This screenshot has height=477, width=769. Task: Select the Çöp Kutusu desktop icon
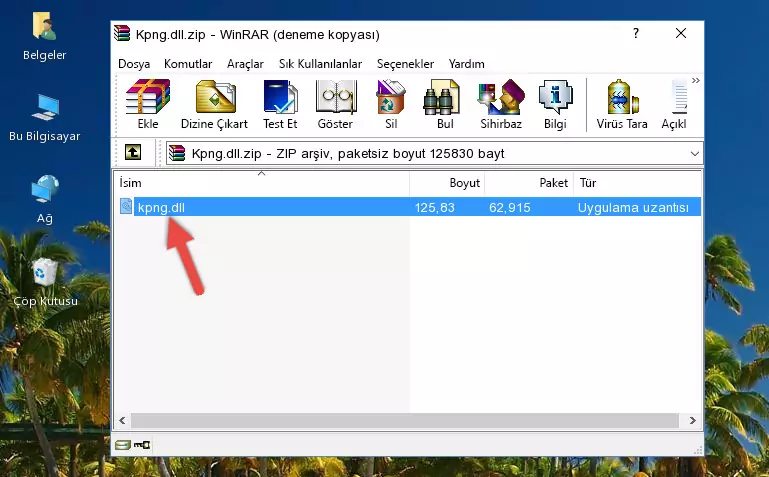click(45, 282)
